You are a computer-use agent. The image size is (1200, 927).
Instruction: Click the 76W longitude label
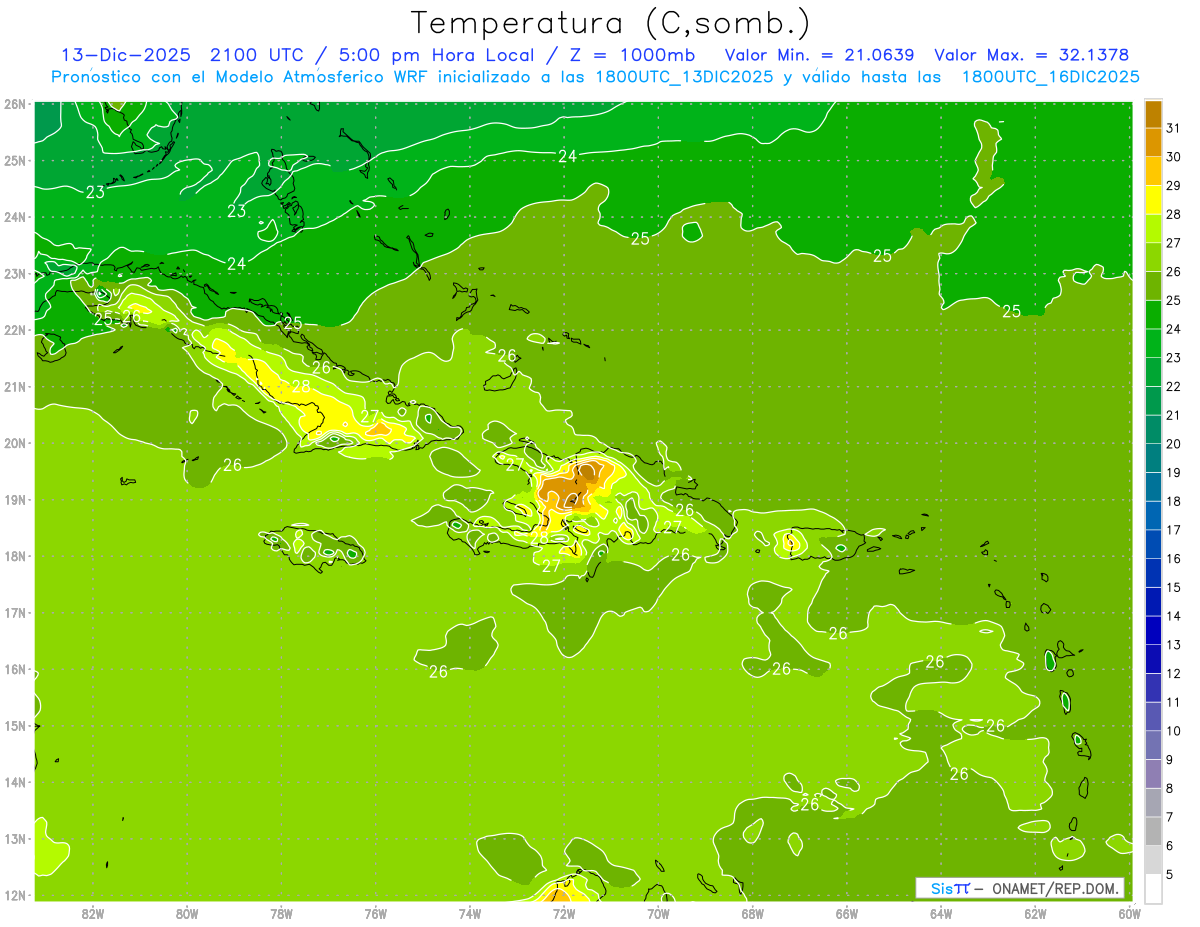pyautogui.click(x=375, y=912)
